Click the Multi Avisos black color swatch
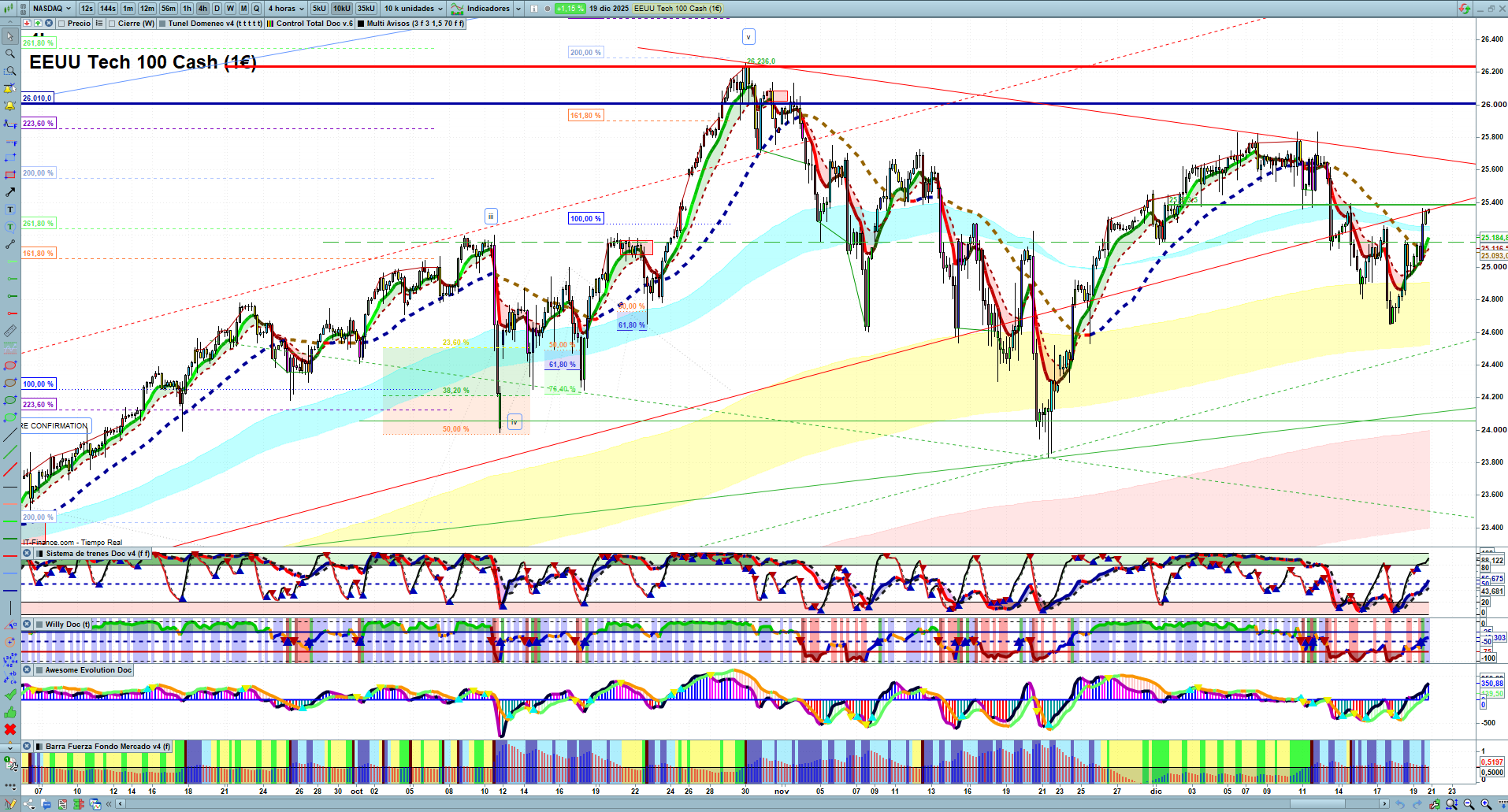 pos(361,24)
